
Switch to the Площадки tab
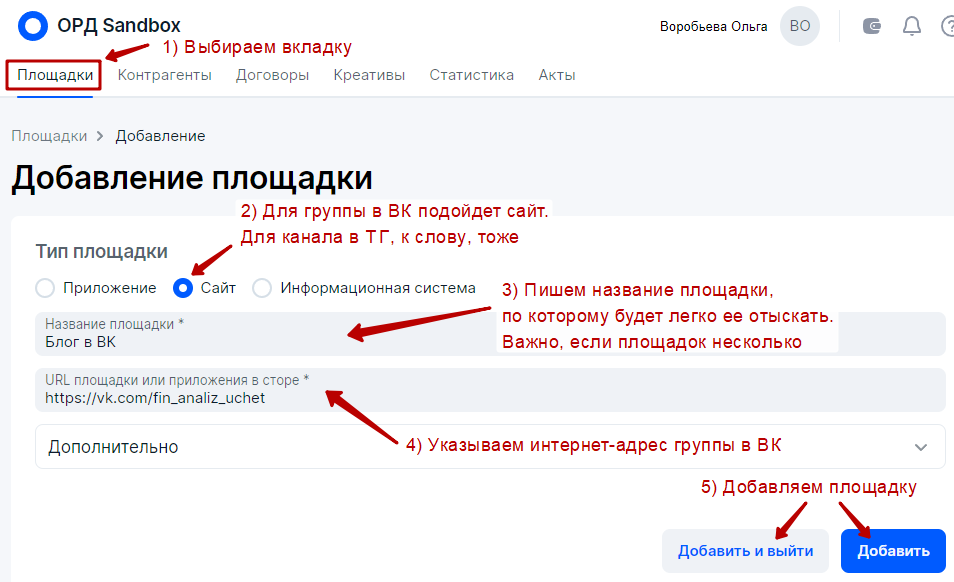pos(55,75)
